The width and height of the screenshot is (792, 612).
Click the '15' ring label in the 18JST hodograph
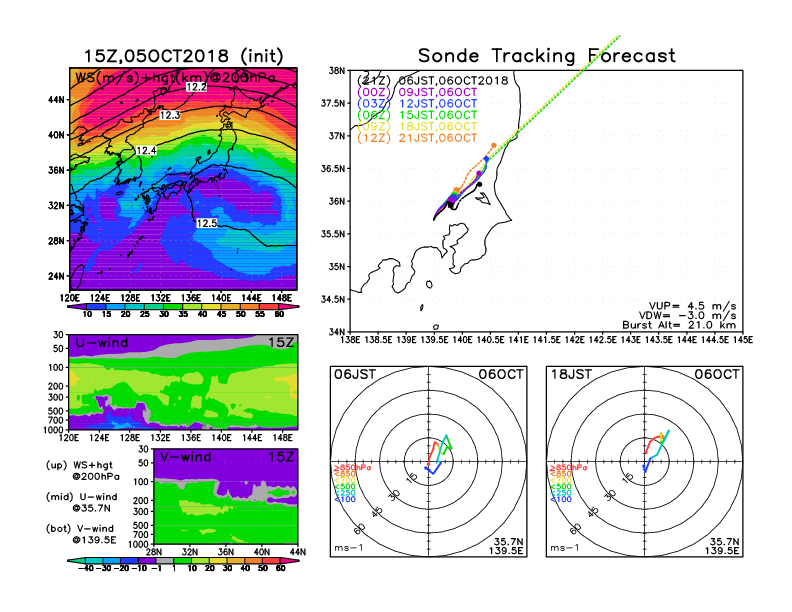[628, 478]
